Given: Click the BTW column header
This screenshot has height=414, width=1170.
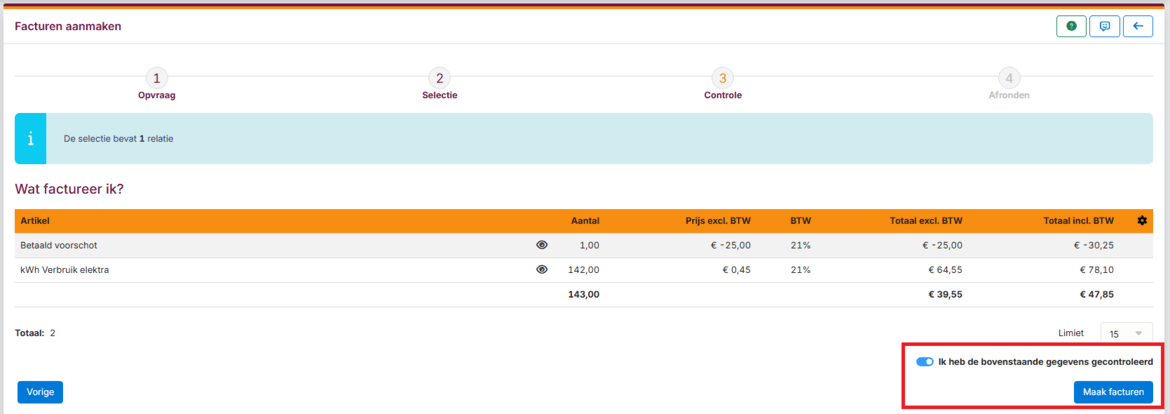Looking at the screenshot, I should pyautogui.click(x=801, y=221).
